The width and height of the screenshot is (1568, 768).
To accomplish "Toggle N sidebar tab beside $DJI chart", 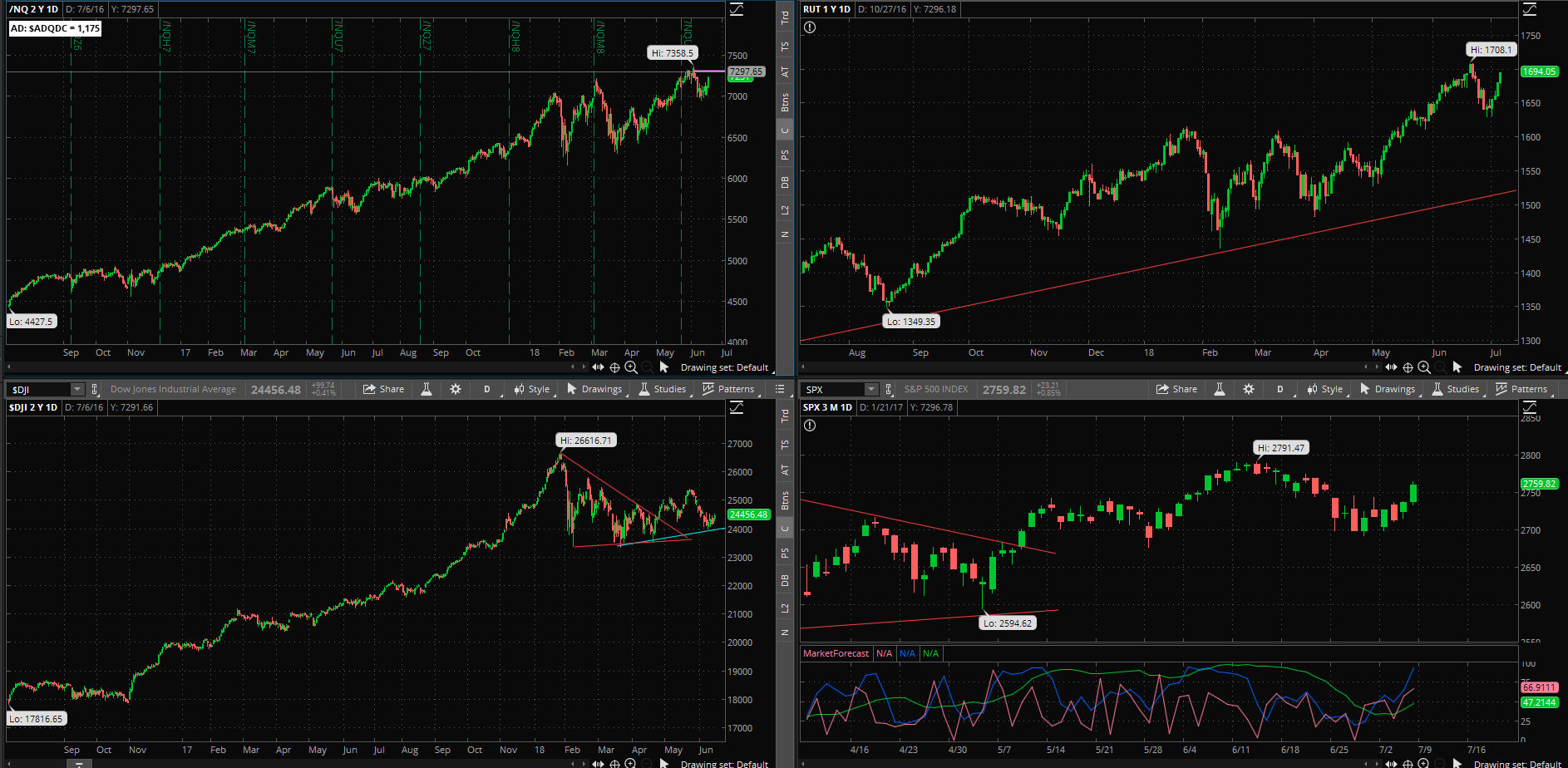I will 785,633.
